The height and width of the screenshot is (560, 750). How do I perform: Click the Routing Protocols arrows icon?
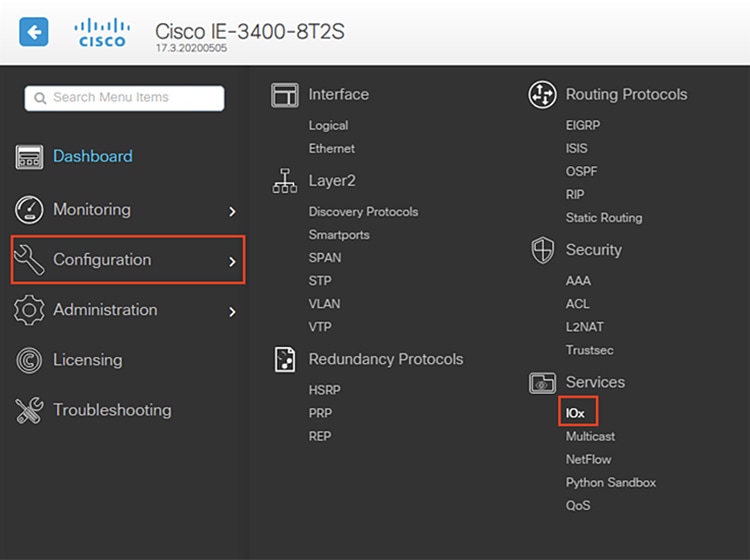click(542, 95)
